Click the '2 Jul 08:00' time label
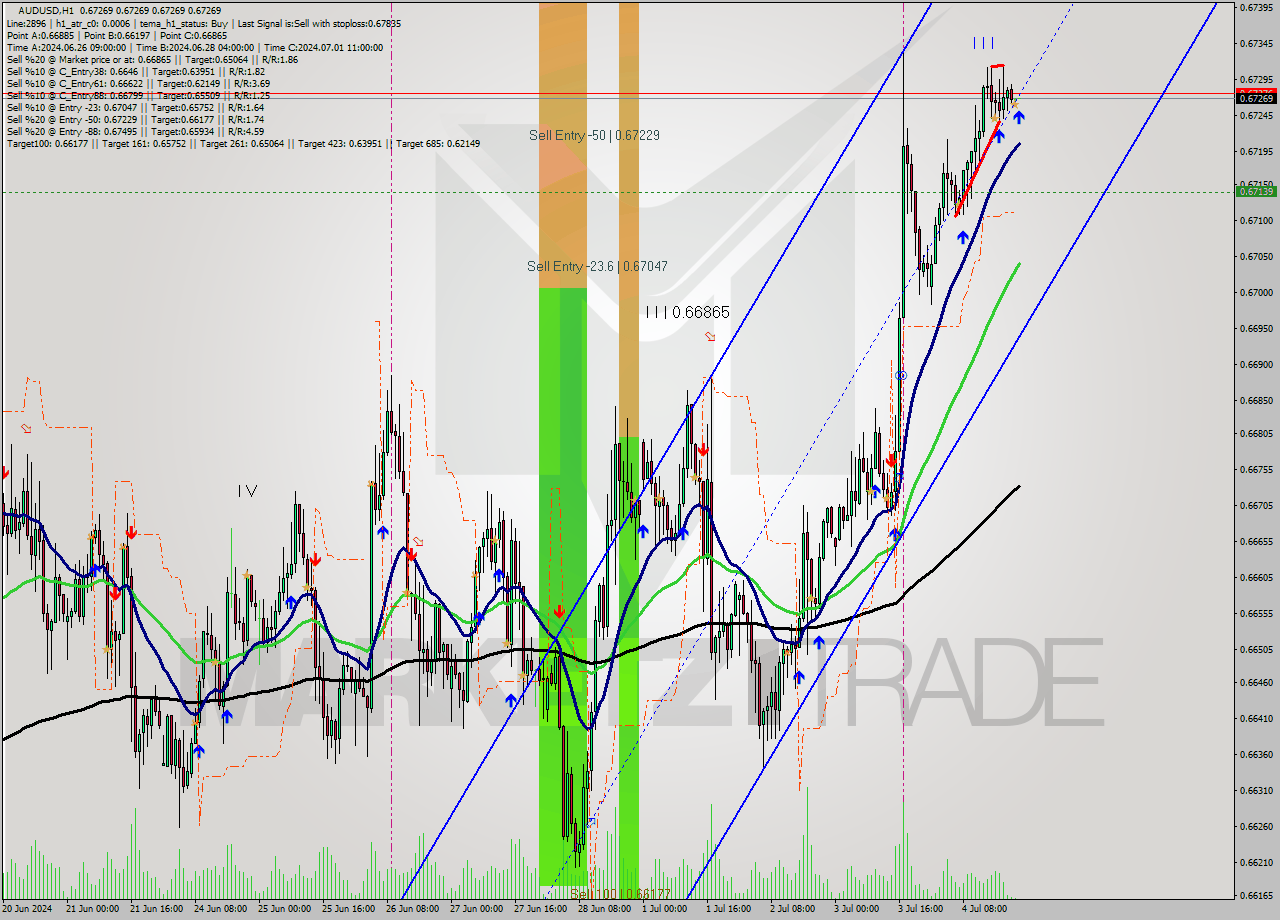This screenshot has width=1280, height=920. (x=793, y=909)
